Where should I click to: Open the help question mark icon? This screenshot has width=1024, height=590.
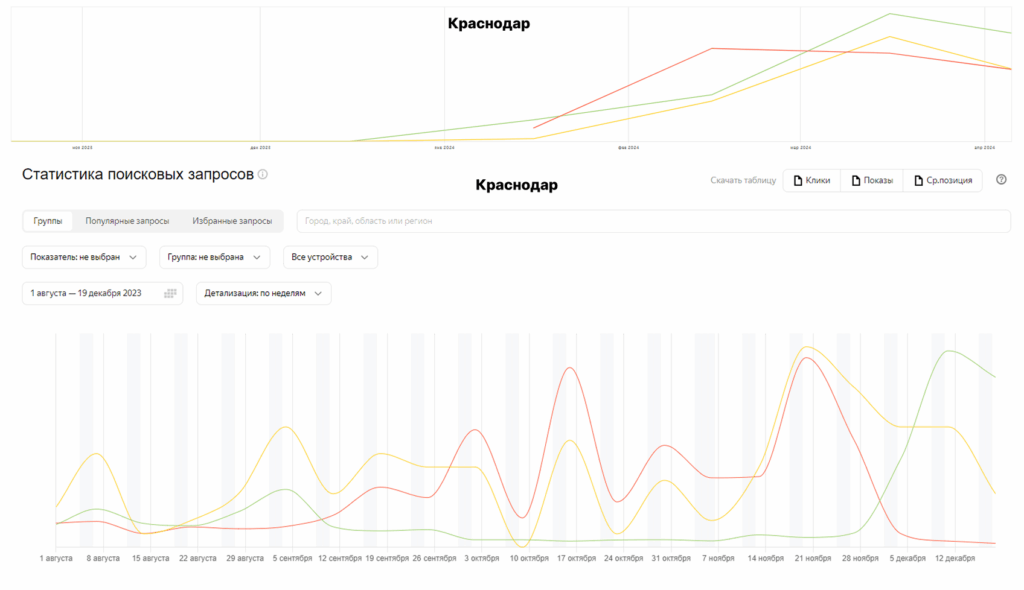click(x=1001, y=180)
